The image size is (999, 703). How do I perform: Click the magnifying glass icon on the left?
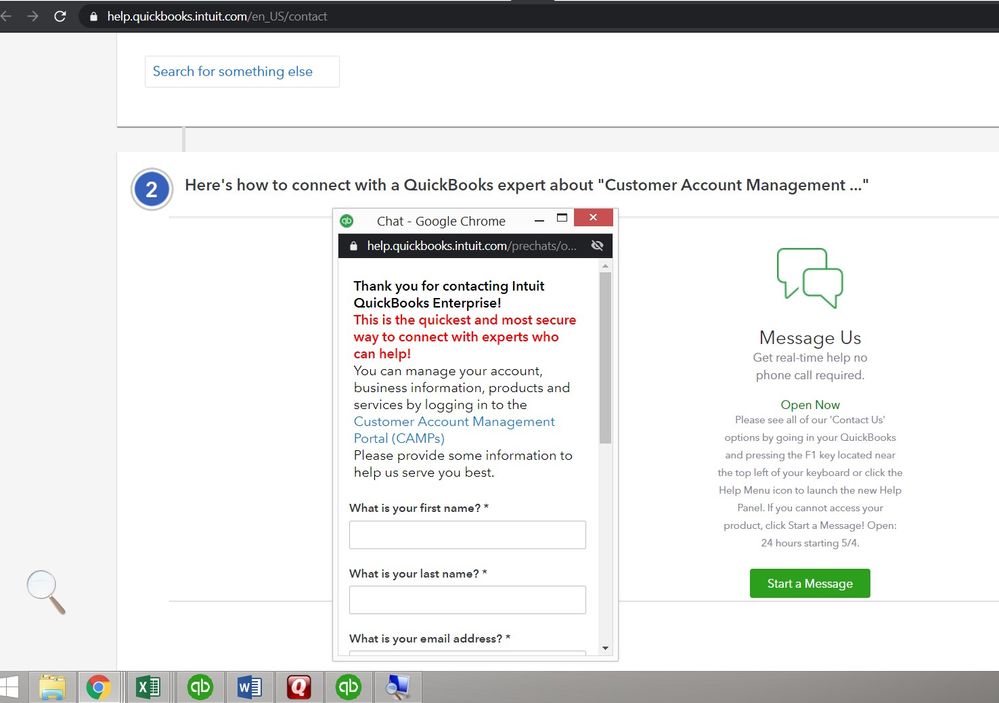click(46, 592)
